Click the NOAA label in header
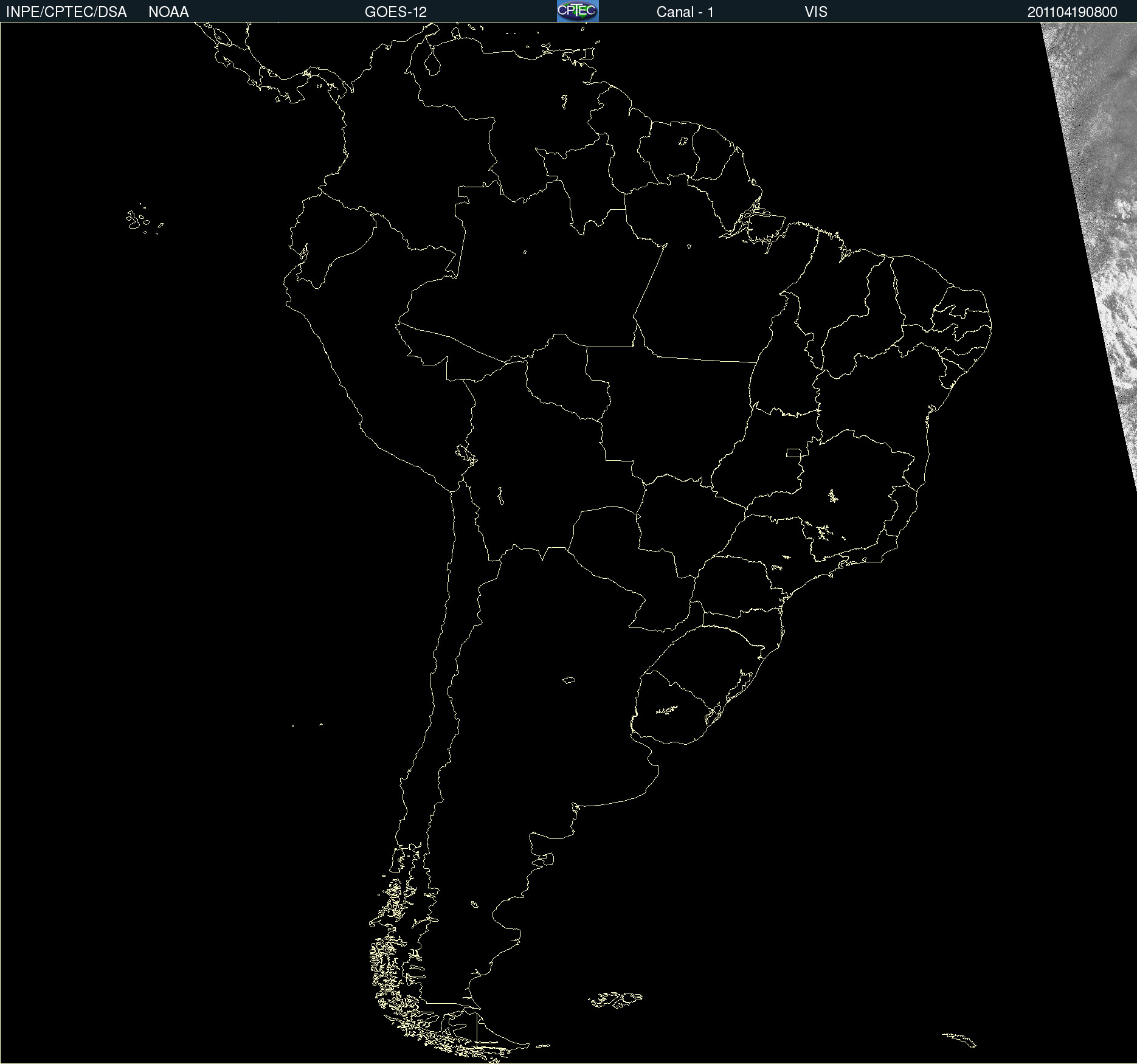Image resolution: width=1137 pixels, height=1064 pixels. [168, 12]
